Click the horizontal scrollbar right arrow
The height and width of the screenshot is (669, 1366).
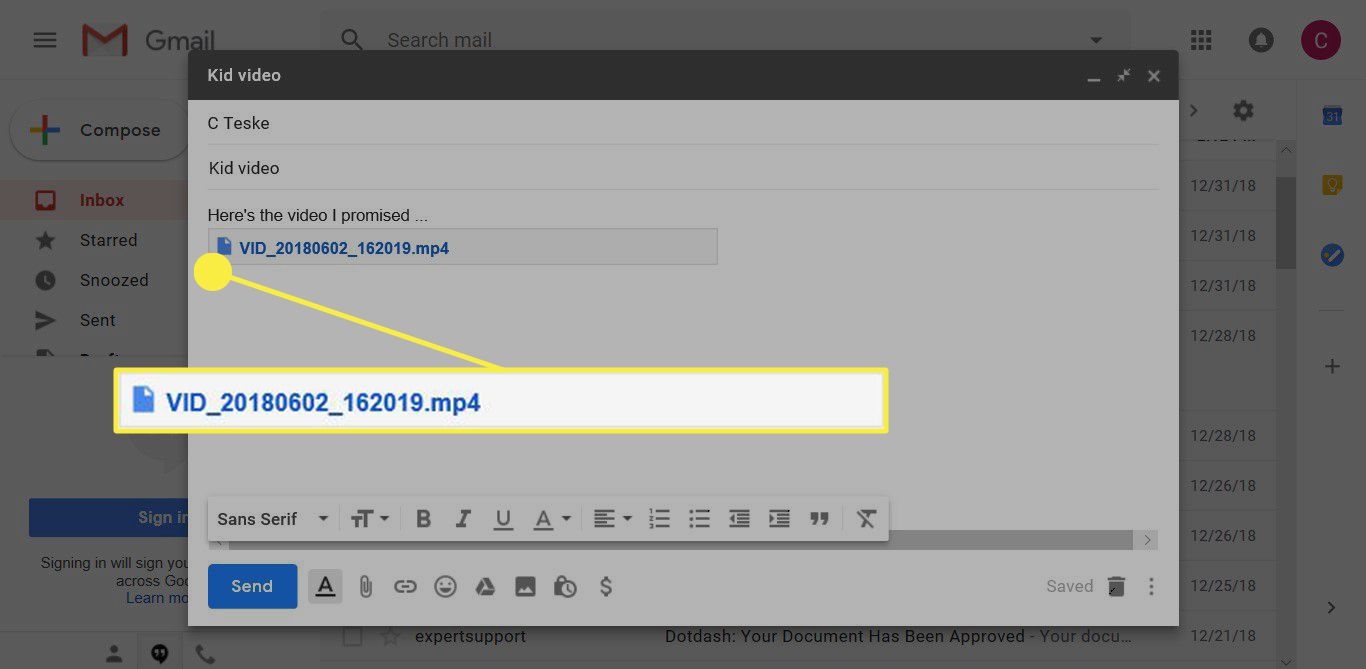pos(1148,540)
